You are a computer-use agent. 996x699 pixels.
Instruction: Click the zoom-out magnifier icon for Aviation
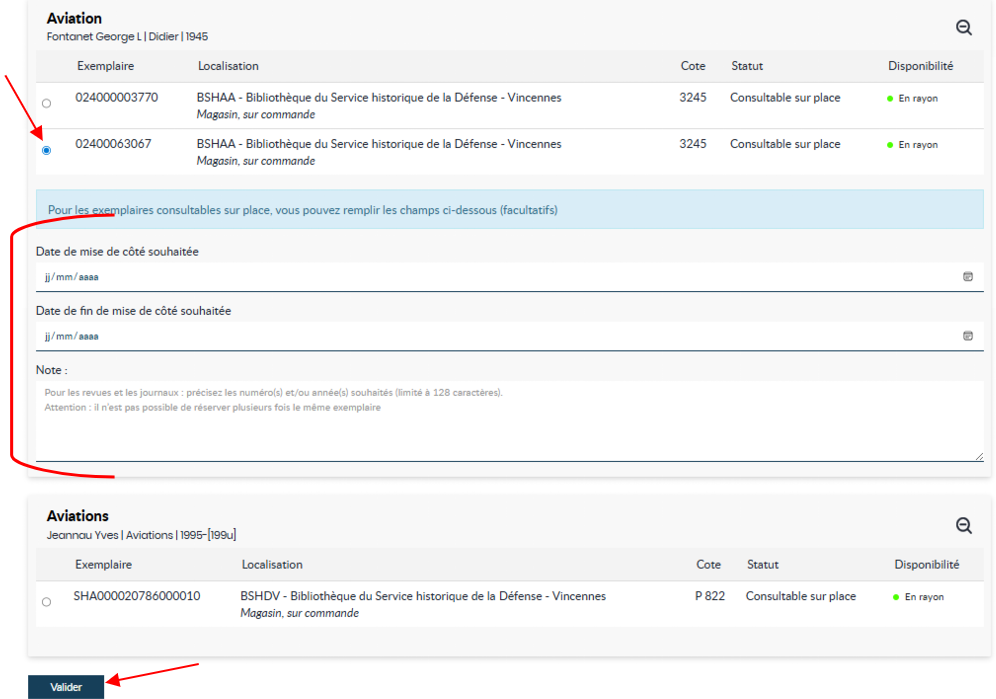pyautogui.click(x=964, y=27)
